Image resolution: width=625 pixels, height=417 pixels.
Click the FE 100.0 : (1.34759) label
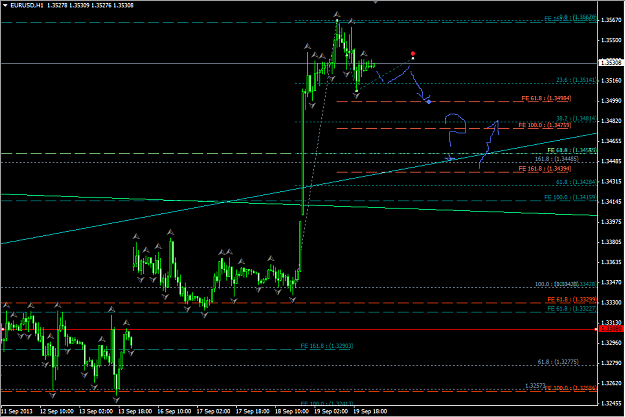pos(544,125)
